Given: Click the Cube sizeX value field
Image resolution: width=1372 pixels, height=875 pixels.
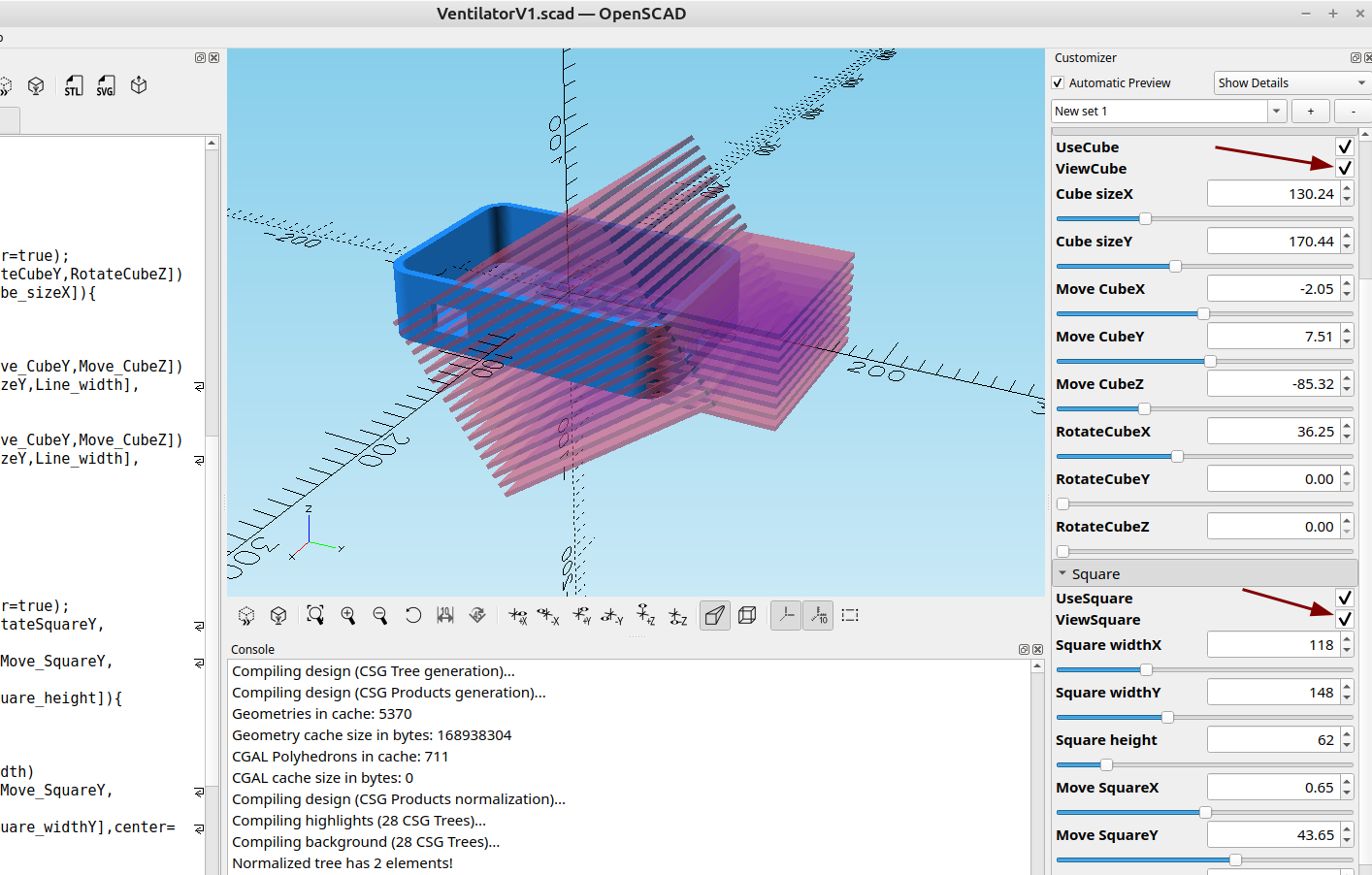Looking at the screenshot, I should tap(1273, 194).
